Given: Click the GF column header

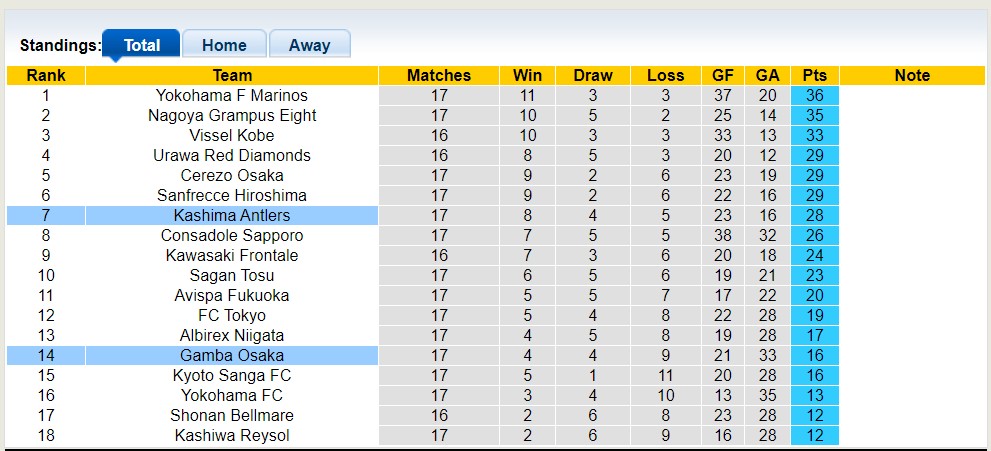Looking at the screenshot, I should [x=723, y=76].
